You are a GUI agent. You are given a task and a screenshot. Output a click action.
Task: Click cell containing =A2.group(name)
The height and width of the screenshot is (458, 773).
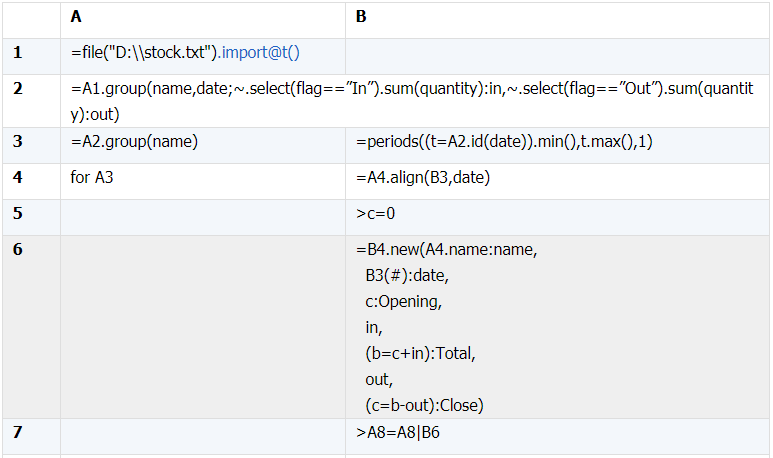tap(203, 145)
